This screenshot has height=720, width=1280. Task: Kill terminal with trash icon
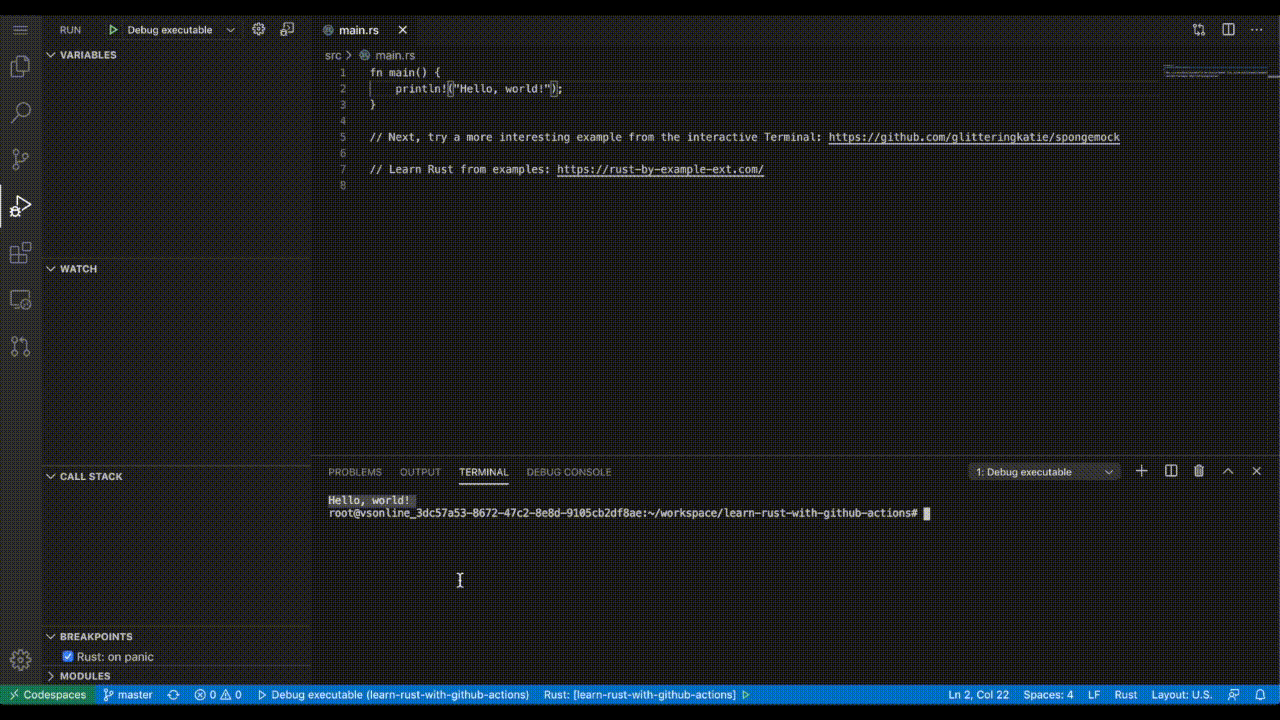point(1199,471)
